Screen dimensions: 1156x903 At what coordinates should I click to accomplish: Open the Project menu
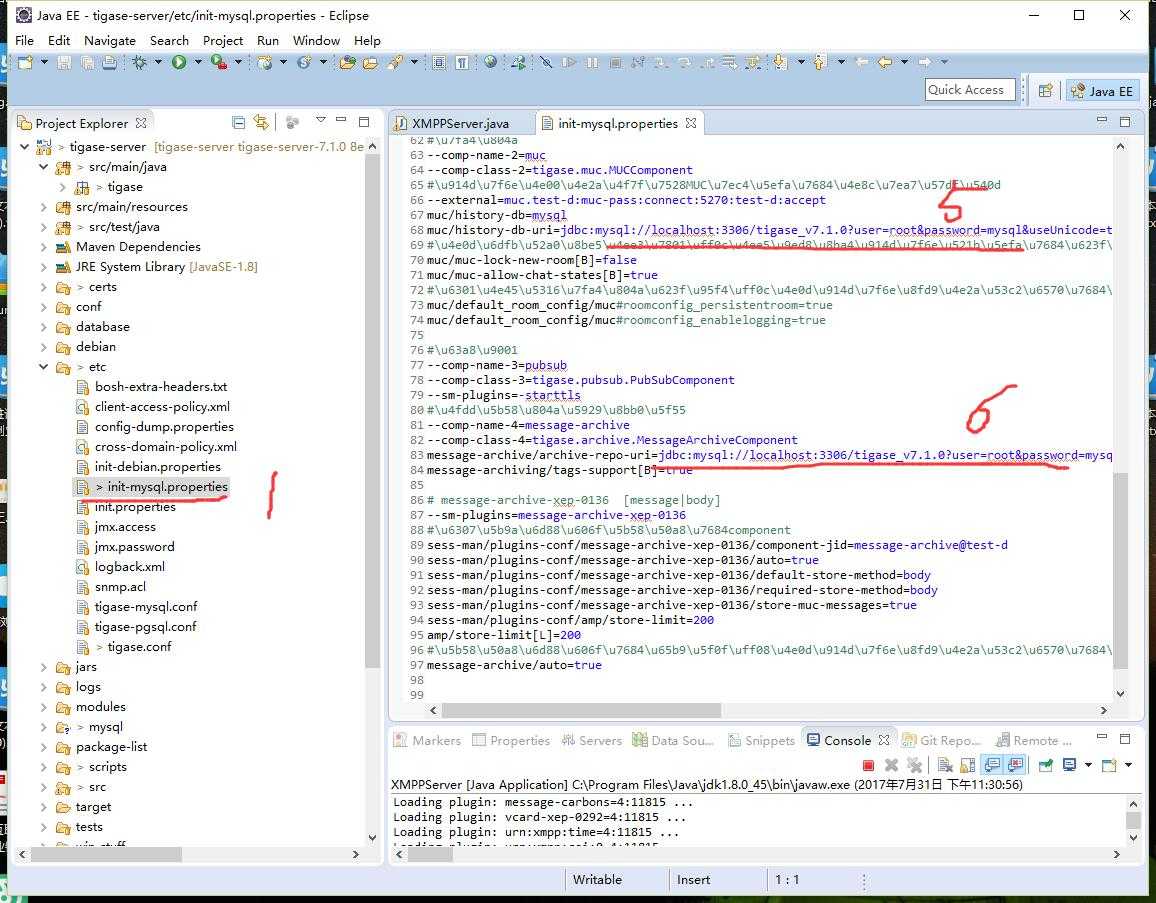[223, 41]
